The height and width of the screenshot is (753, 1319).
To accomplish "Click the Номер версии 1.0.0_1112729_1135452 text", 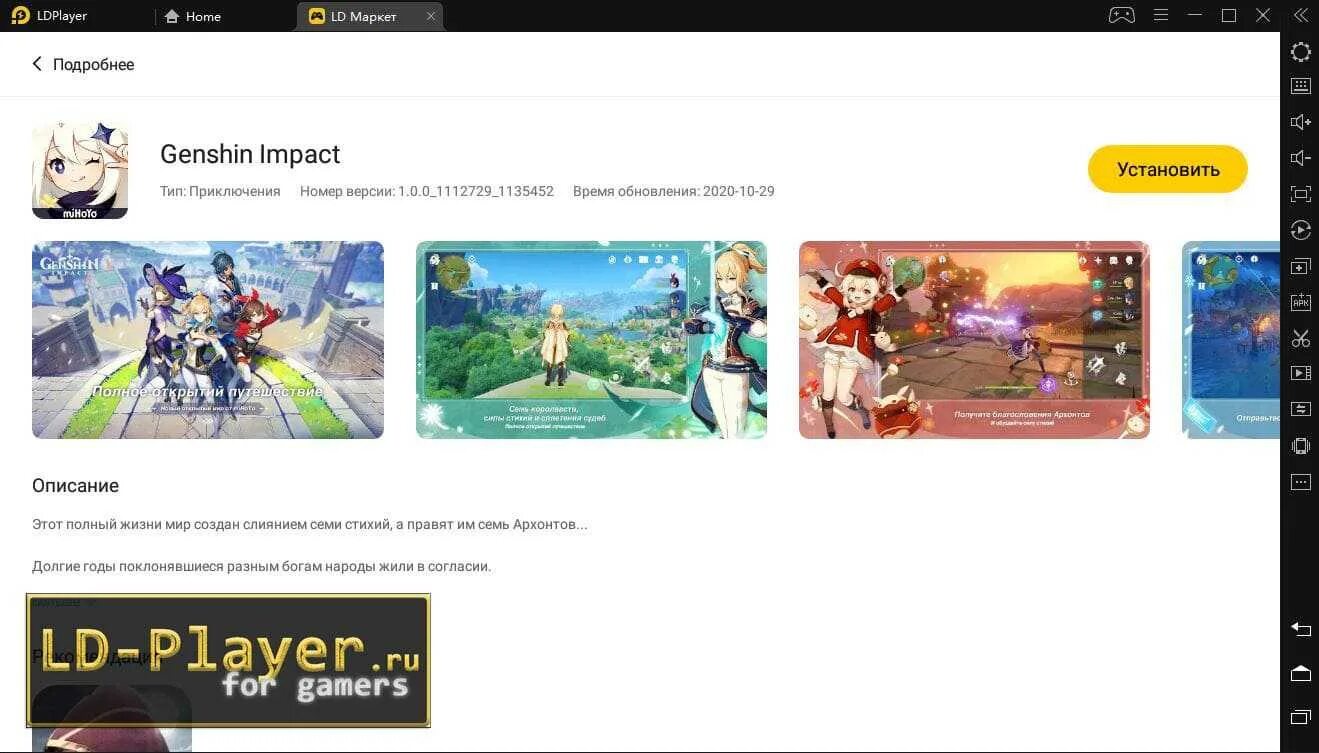I will [x=427, y=191].
